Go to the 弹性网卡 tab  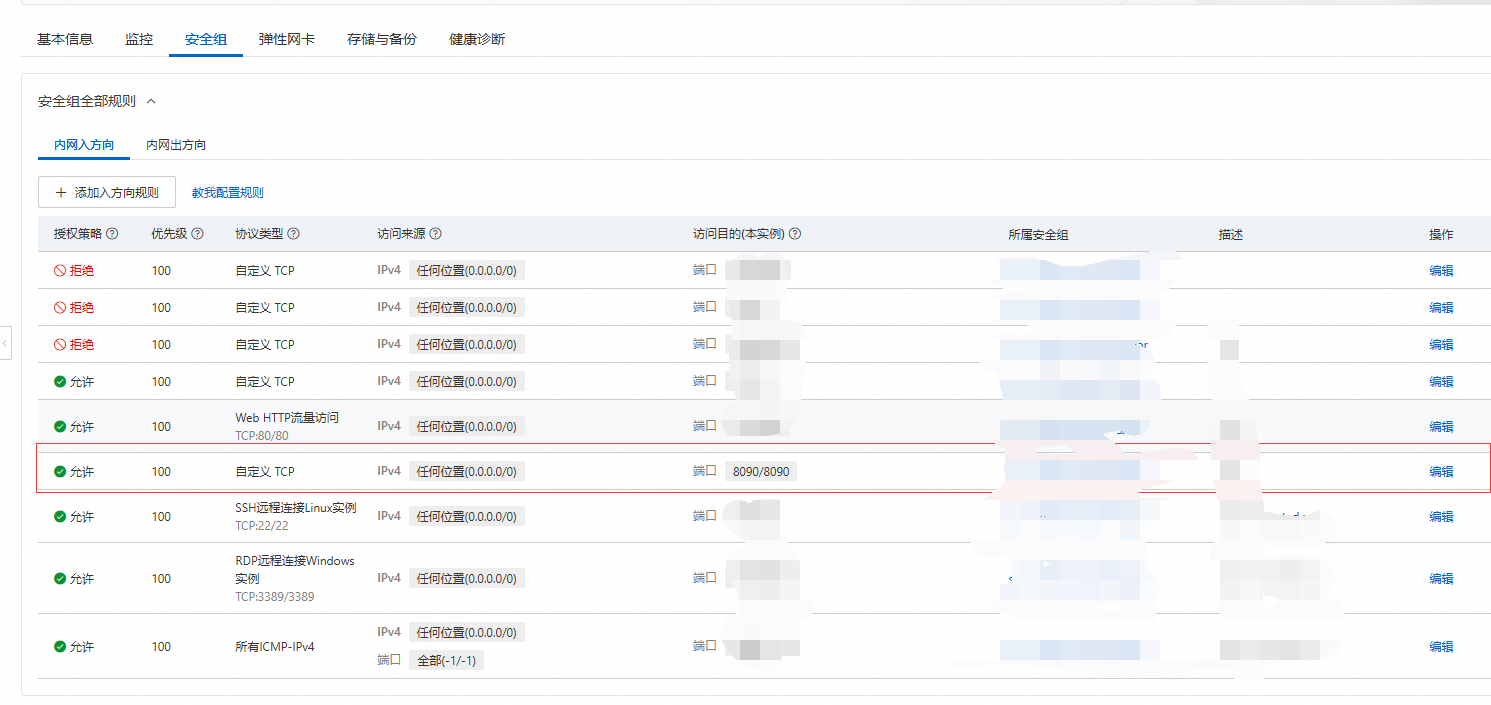286,40
